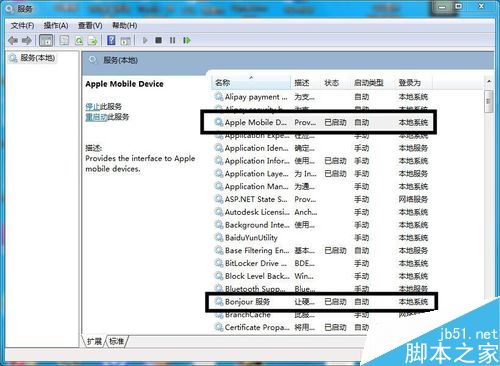Select the Base Filtering En... service name
The height and width of the screenshot is (366, 500).
pos(257,250)
